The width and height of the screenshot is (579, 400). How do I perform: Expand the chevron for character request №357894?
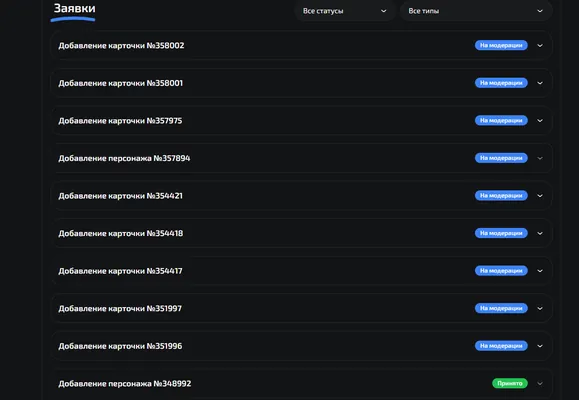point(540,158)
